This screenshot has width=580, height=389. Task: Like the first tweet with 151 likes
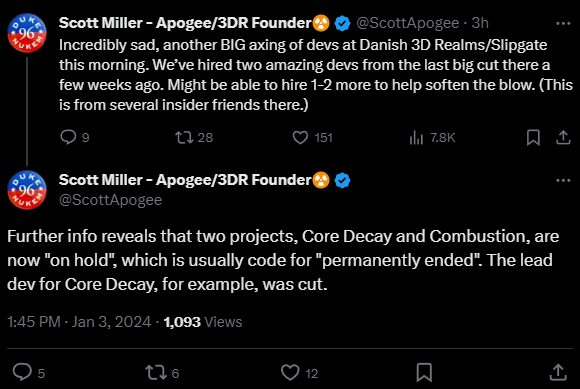300,138
